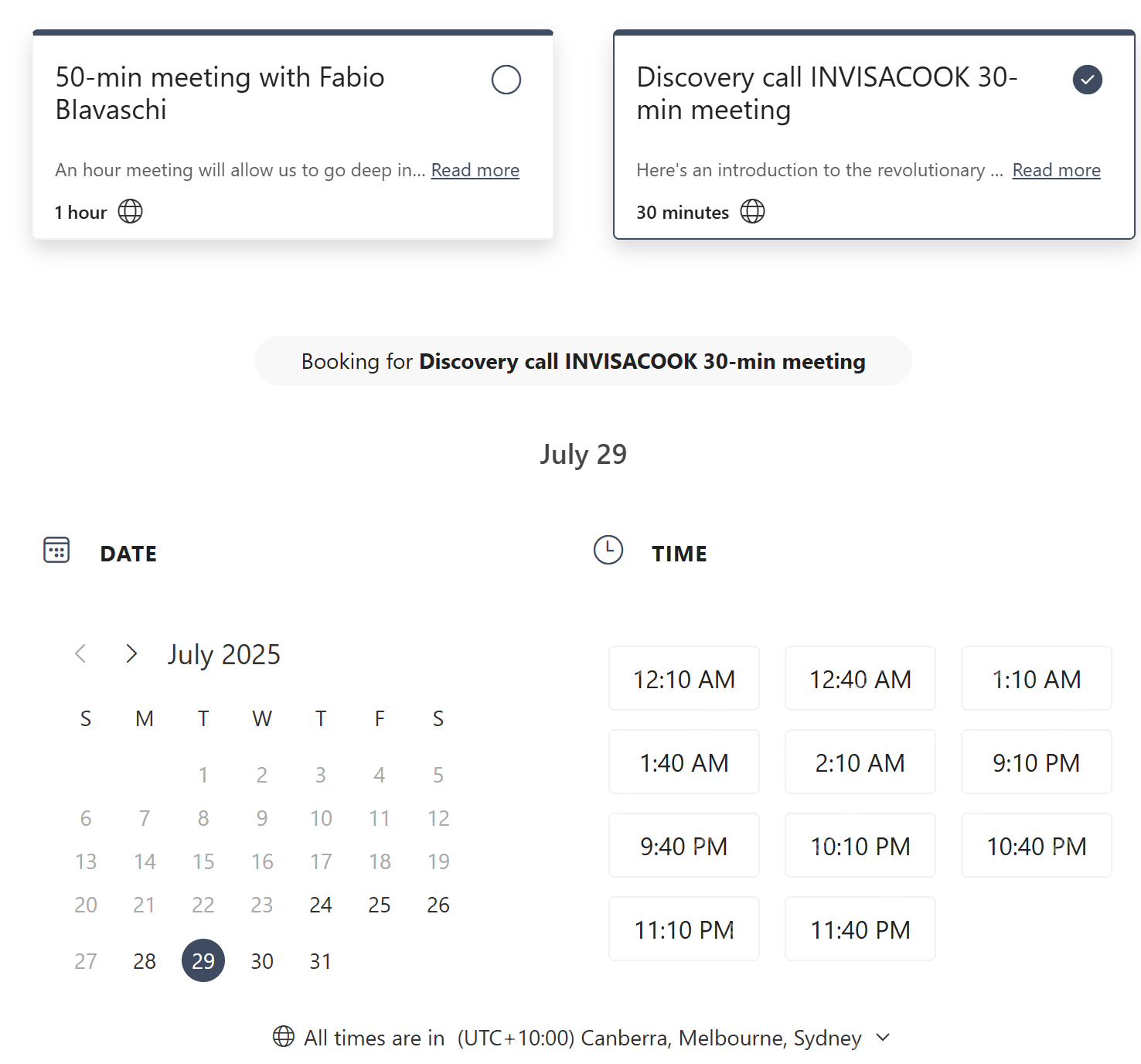Pick July 26 in the calendar

[x=438, y=905]
